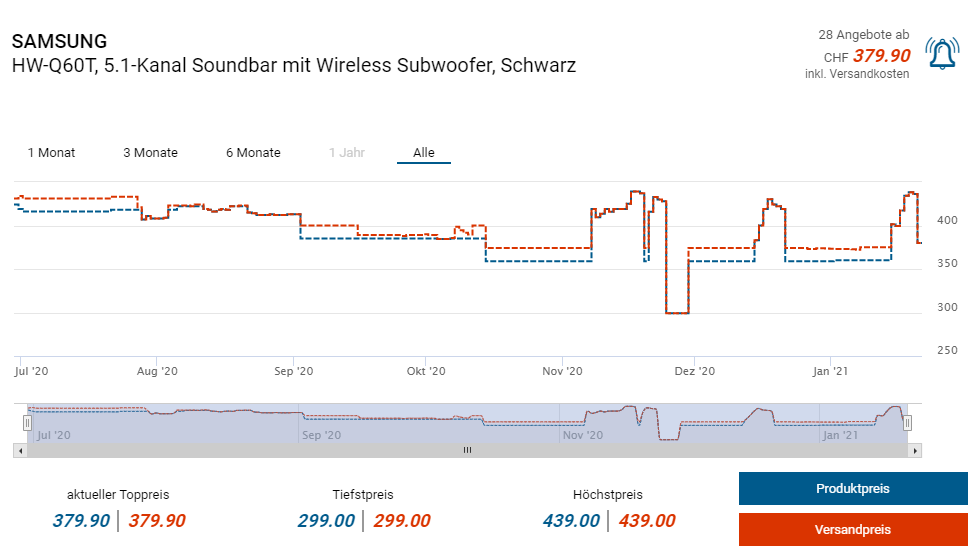Click the price alert bell icon
Image resolution: width=974 pixels, height=550 pixels.
(942, 54)
